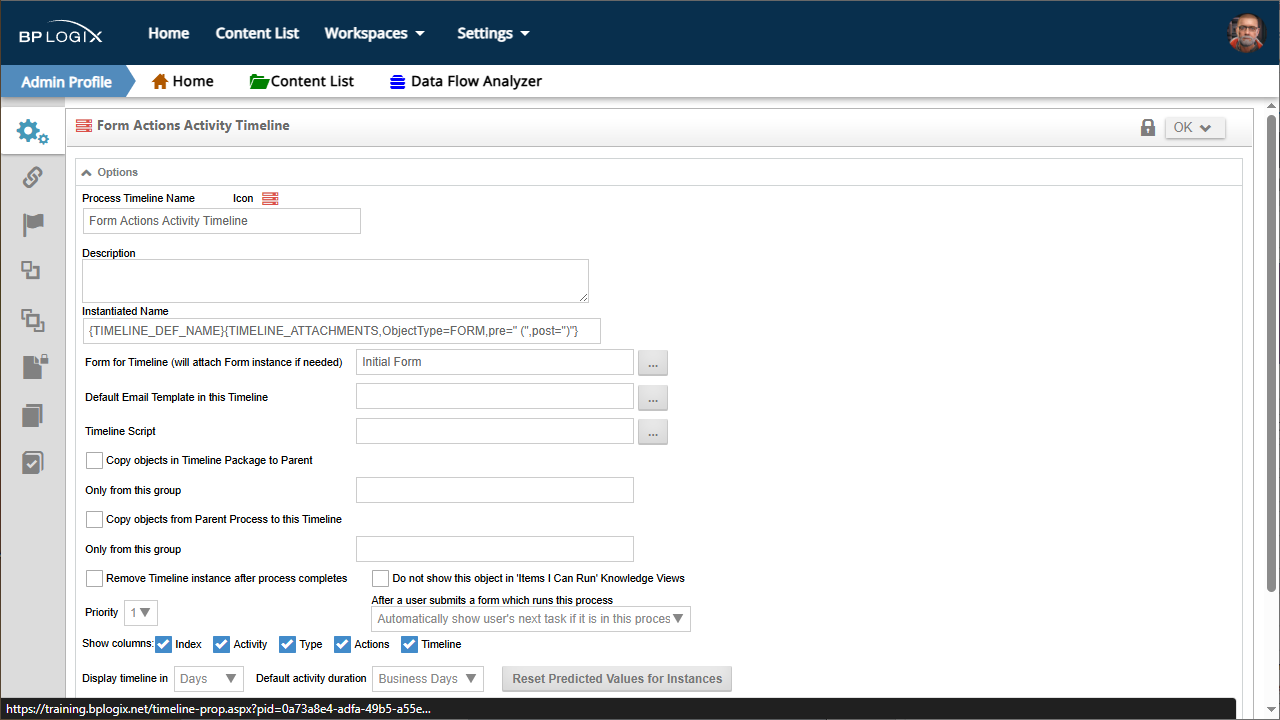Open the Default activity duration dropdown
Image resolution: width=1280 pixels, height=720 pixels.
click(428, 679)
